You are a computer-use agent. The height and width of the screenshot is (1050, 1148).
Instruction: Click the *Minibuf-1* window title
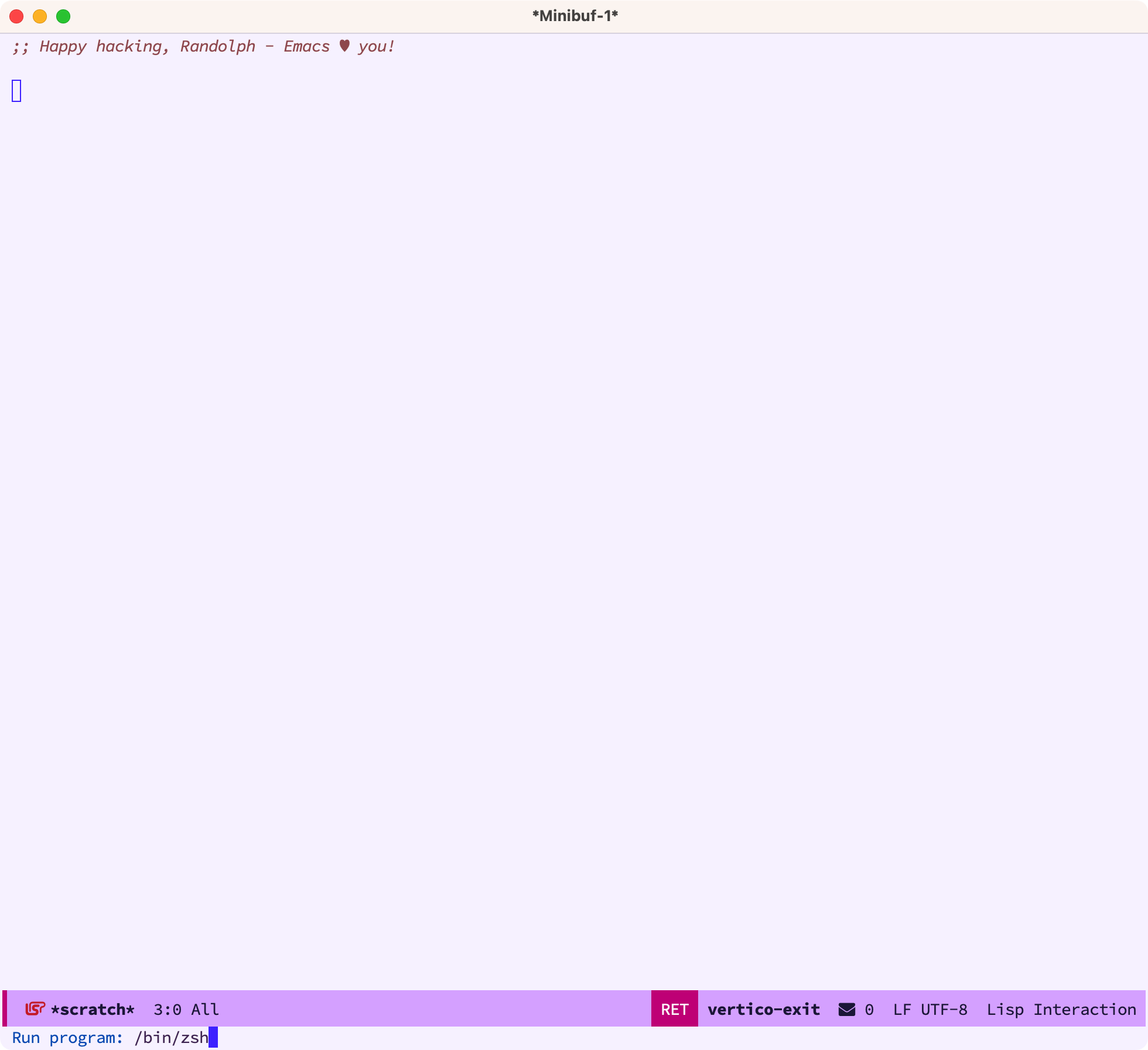point(575,16)
